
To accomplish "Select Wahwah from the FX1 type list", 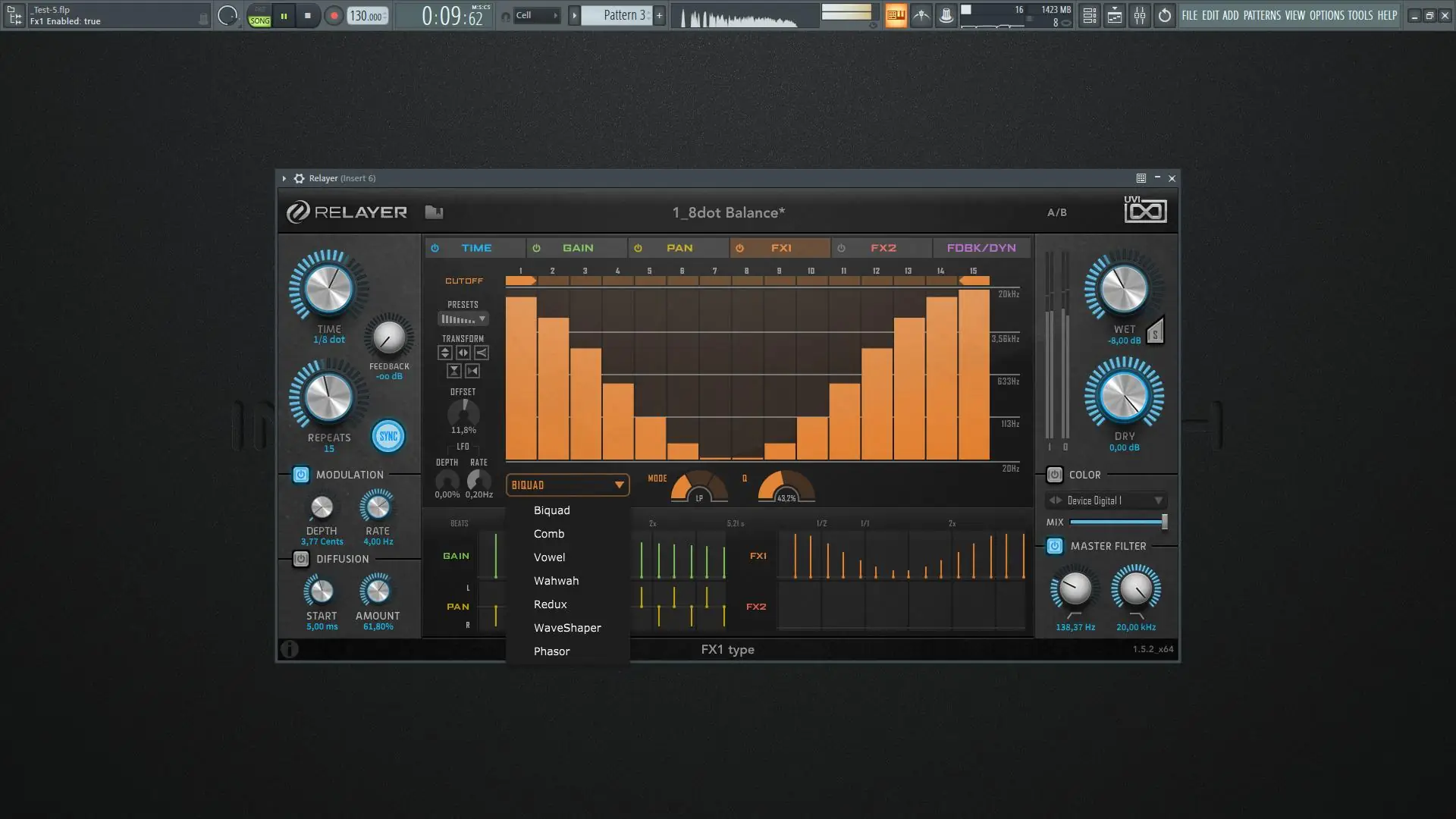I will coord(556,581).
